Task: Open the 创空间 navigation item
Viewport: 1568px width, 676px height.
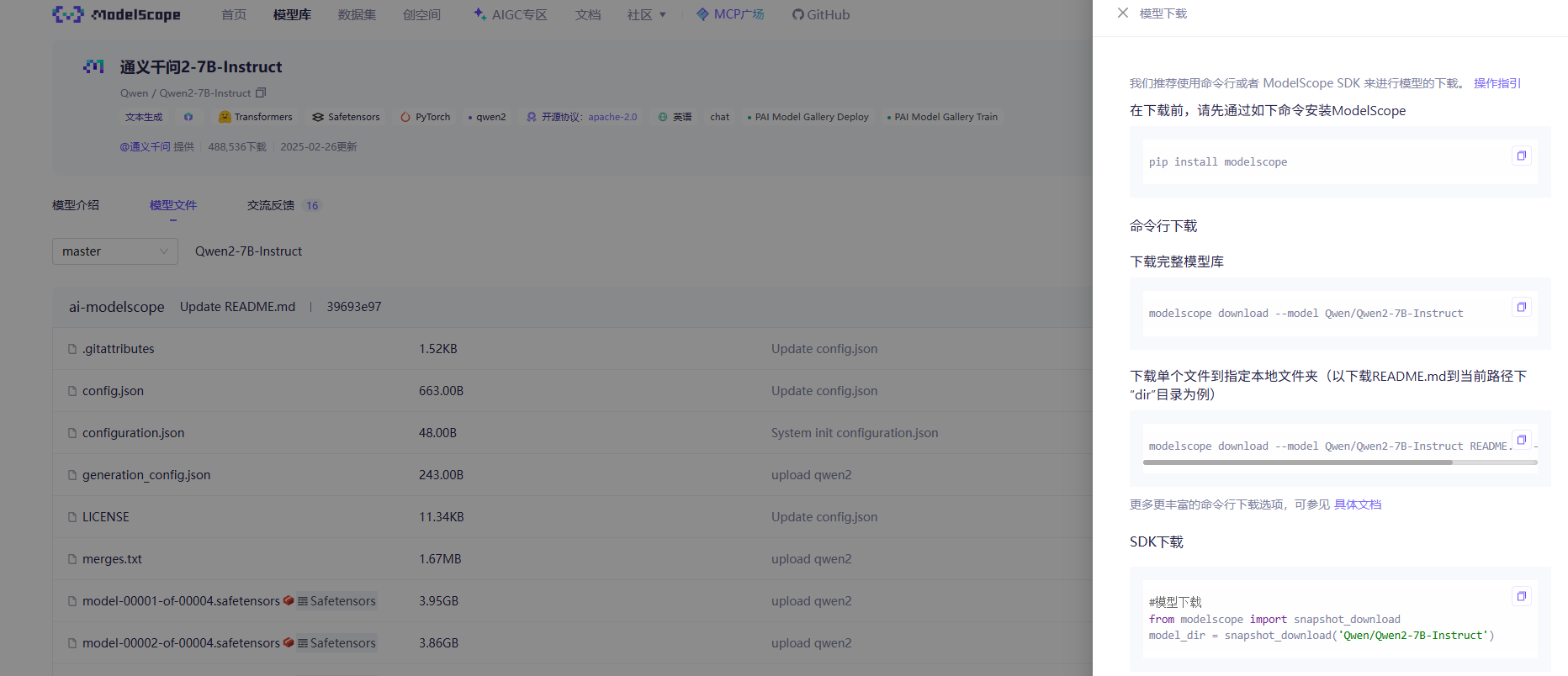Action: [x=421, y=14]
